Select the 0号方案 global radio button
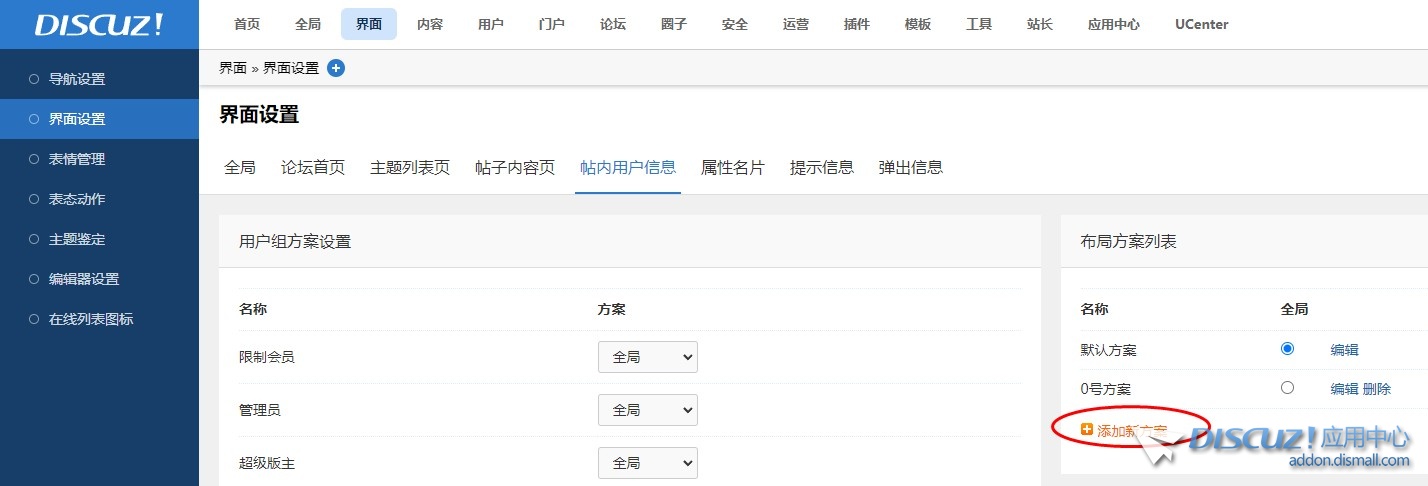Image resolution: width=1428 pixels, height=486 pixels. pos(1287,388)
